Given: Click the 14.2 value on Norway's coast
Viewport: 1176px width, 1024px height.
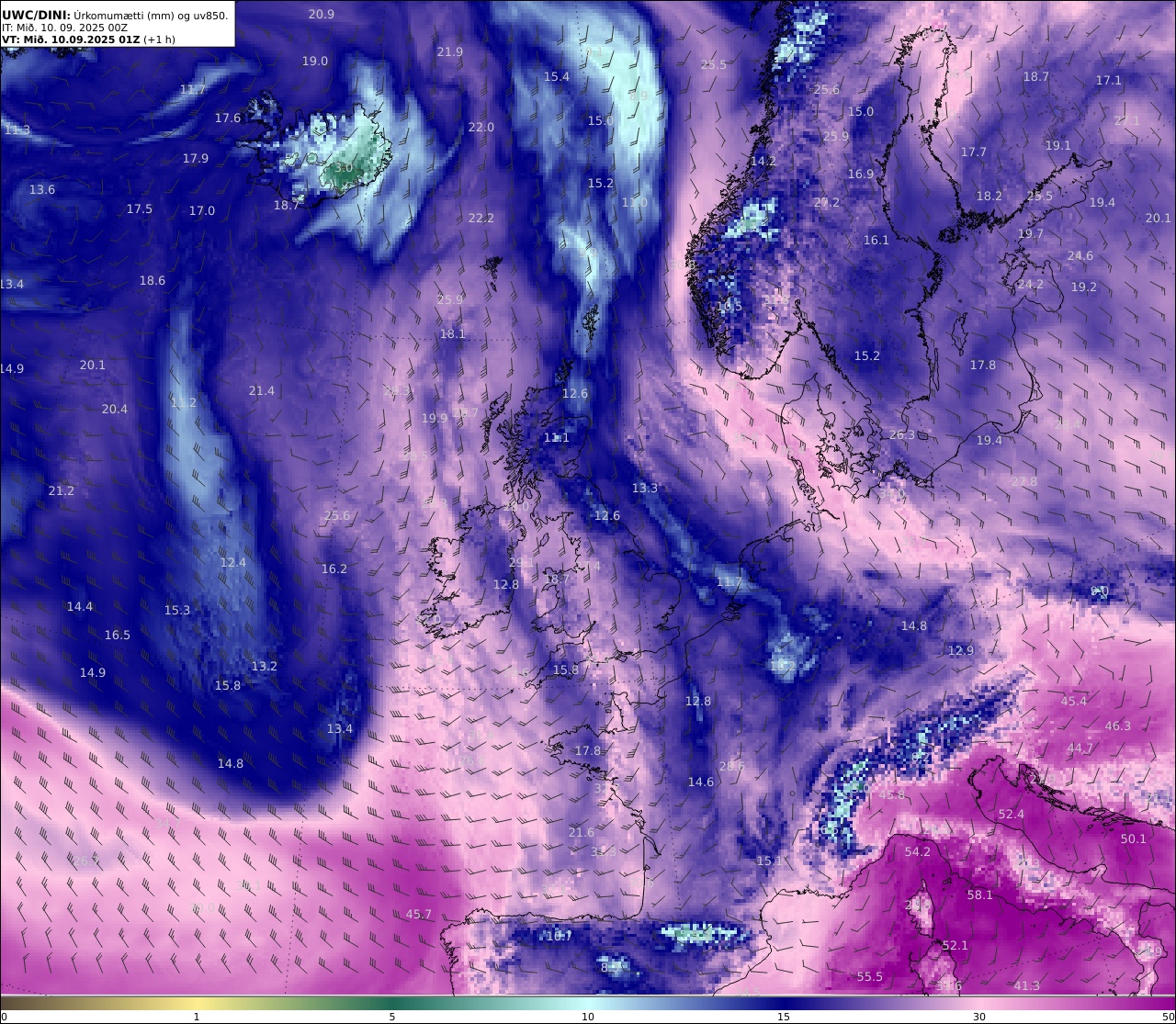Looking at the screenshot, I should tap(763, 161).
